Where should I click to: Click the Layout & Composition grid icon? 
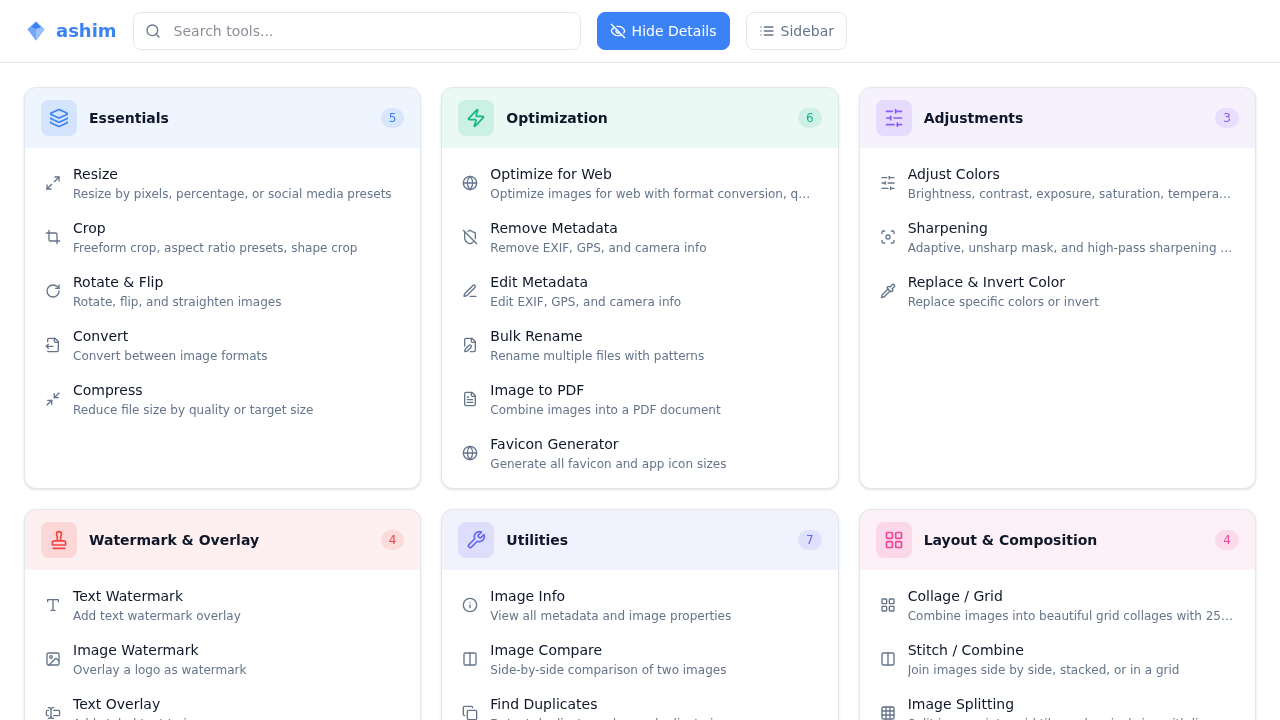[x=894, y=540]
